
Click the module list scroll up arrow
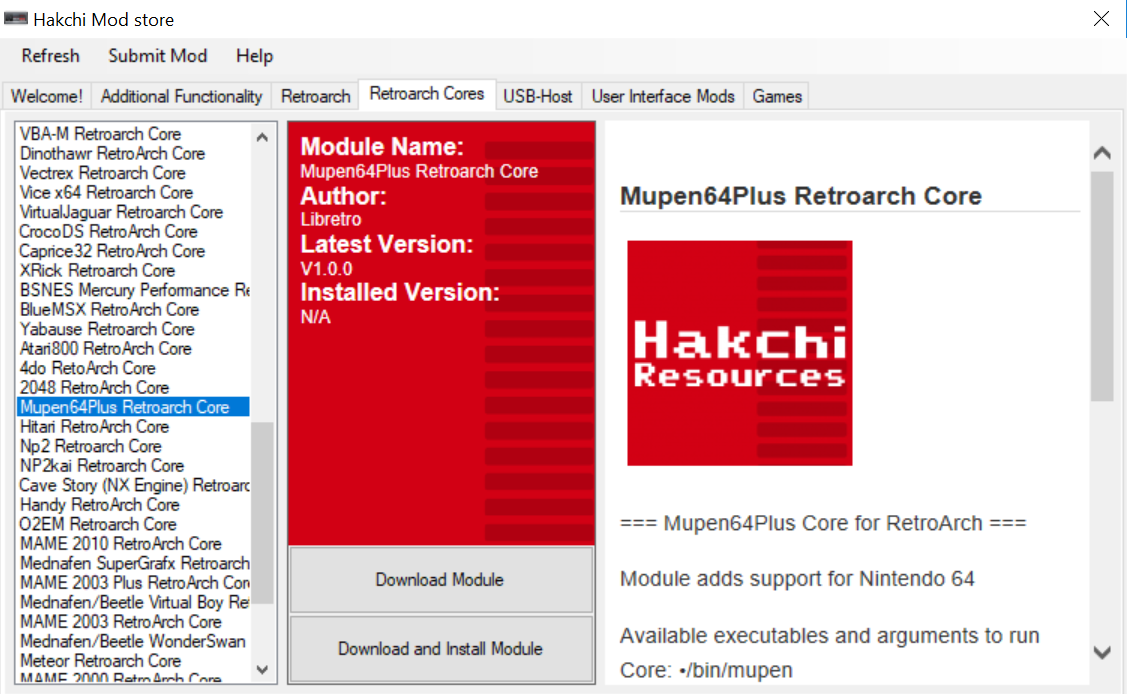click(x=262, y=137)
